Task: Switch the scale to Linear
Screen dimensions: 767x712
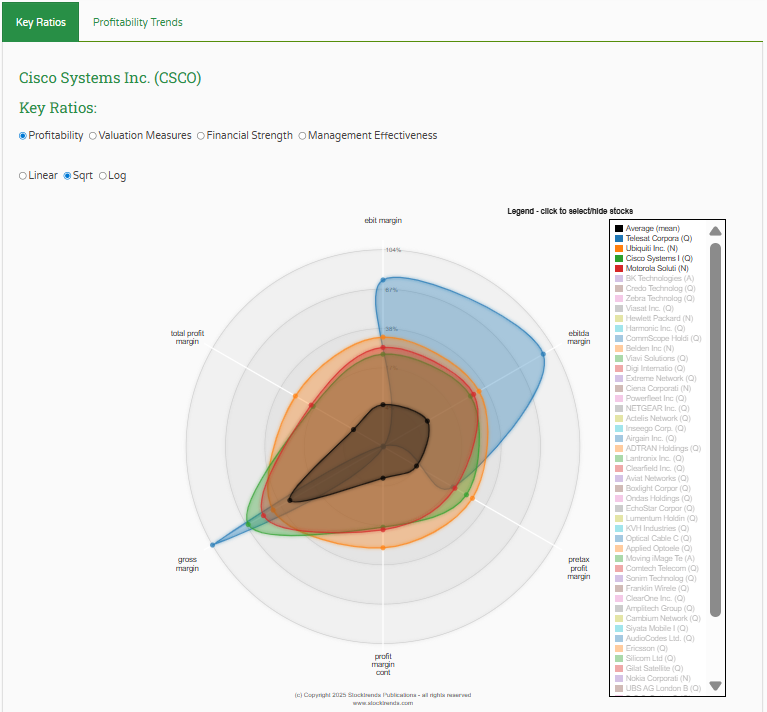Action: [23, 176]
